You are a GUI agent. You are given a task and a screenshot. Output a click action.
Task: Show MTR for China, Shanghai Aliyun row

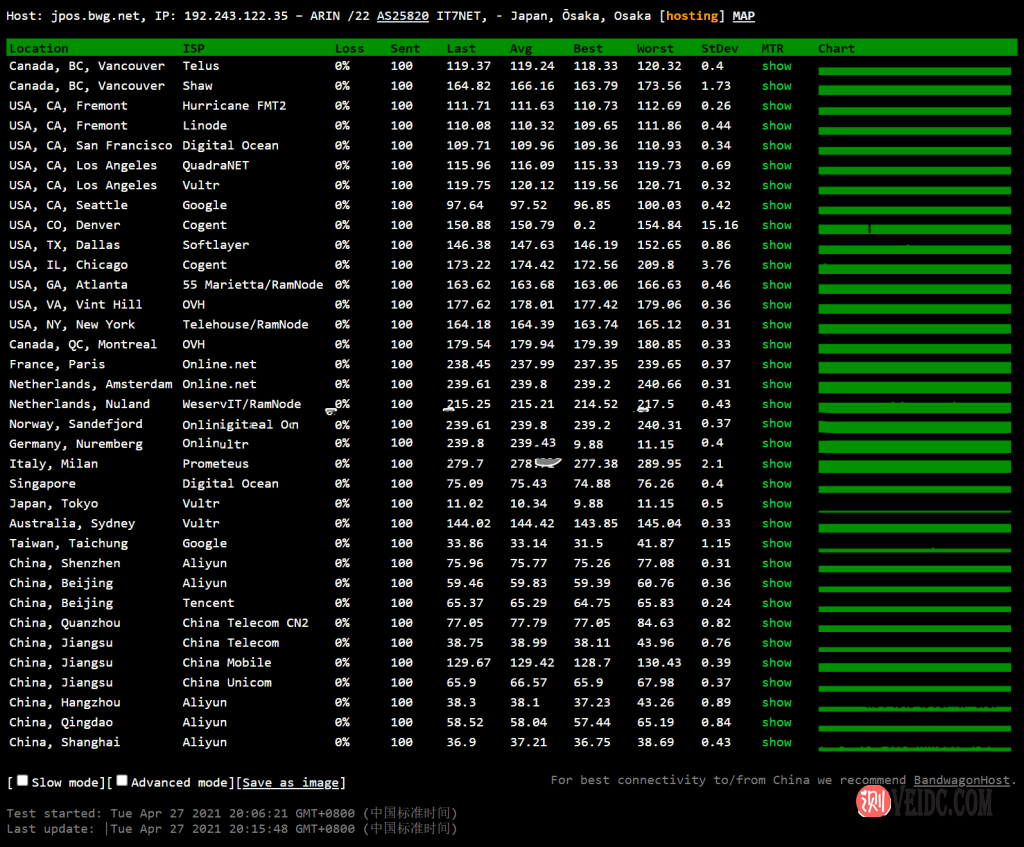[776, 742]
